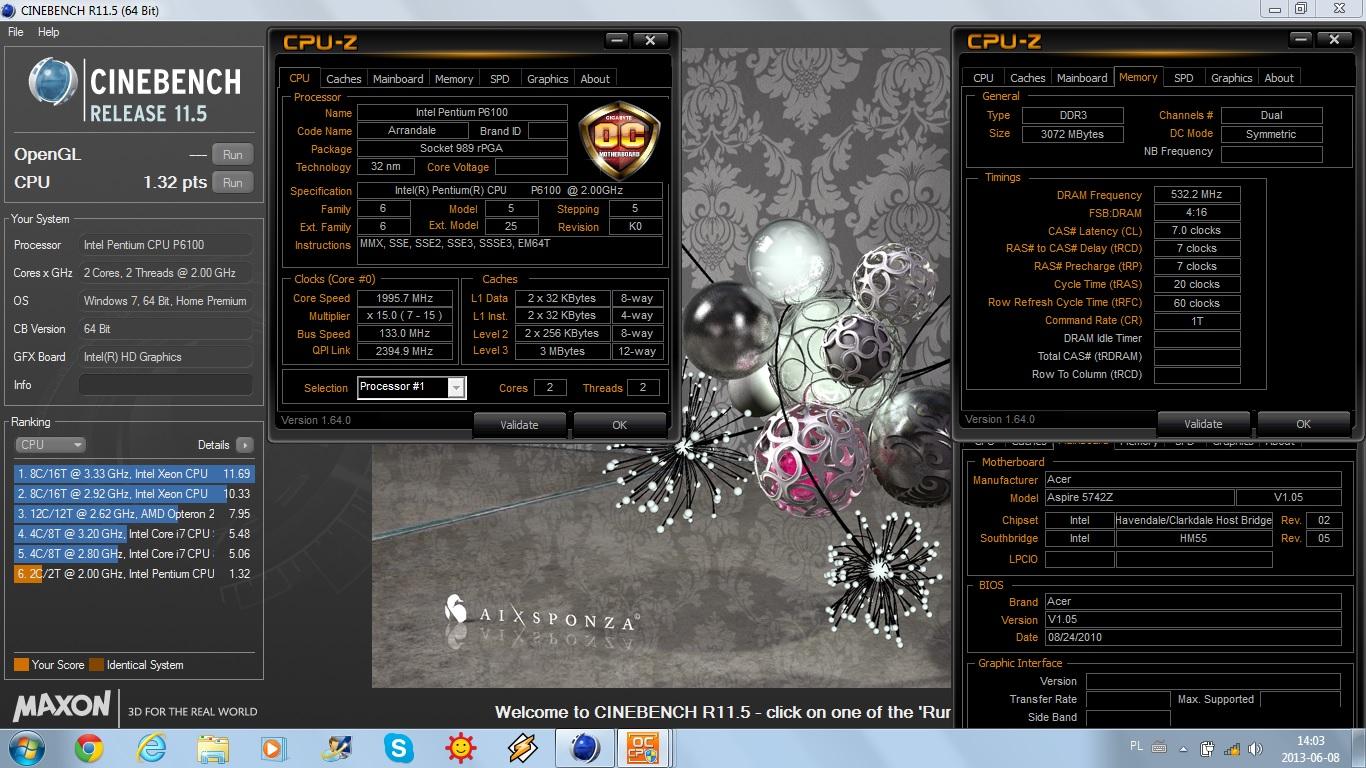Open Mainboard tab in right CPU-Z window
1366x768 pixels.
(1082, 78)
